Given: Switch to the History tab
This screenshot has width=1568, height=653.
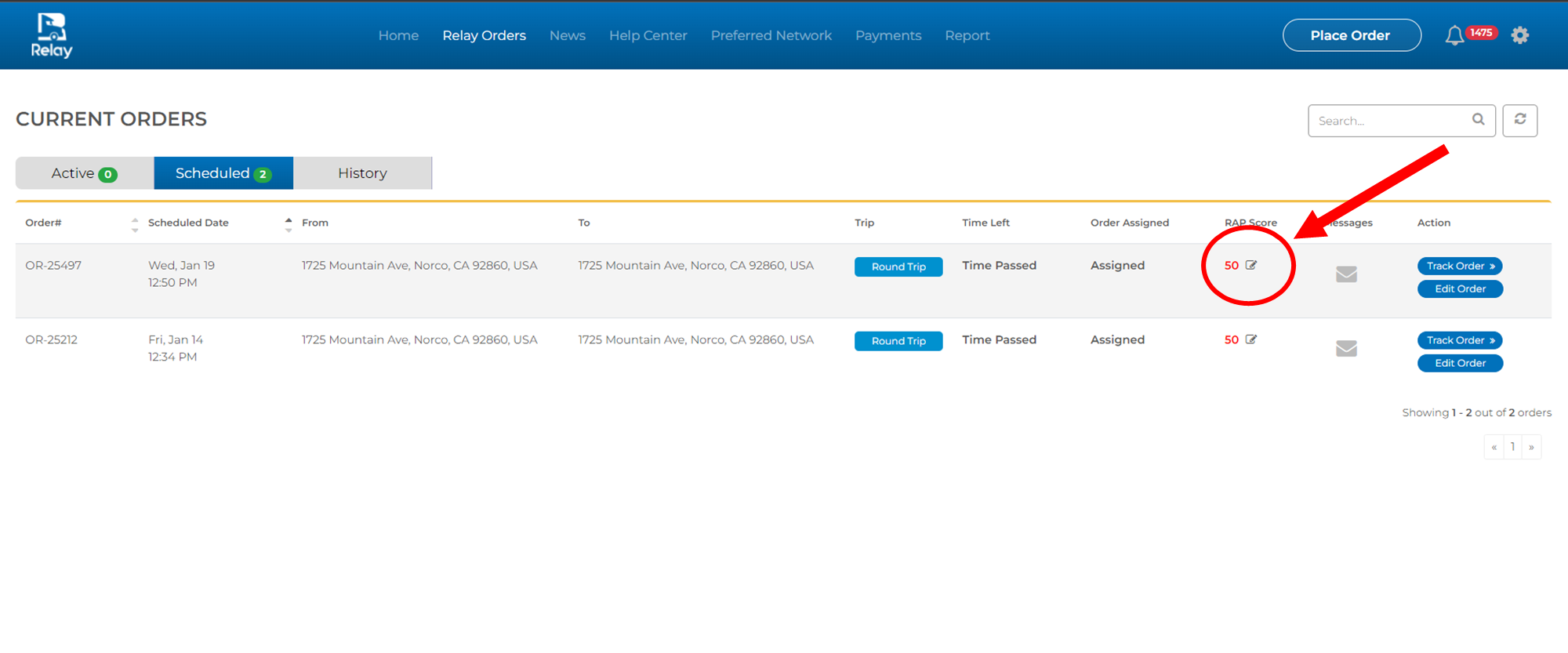Looking at the screenshot, I should (x=362, y=173).
